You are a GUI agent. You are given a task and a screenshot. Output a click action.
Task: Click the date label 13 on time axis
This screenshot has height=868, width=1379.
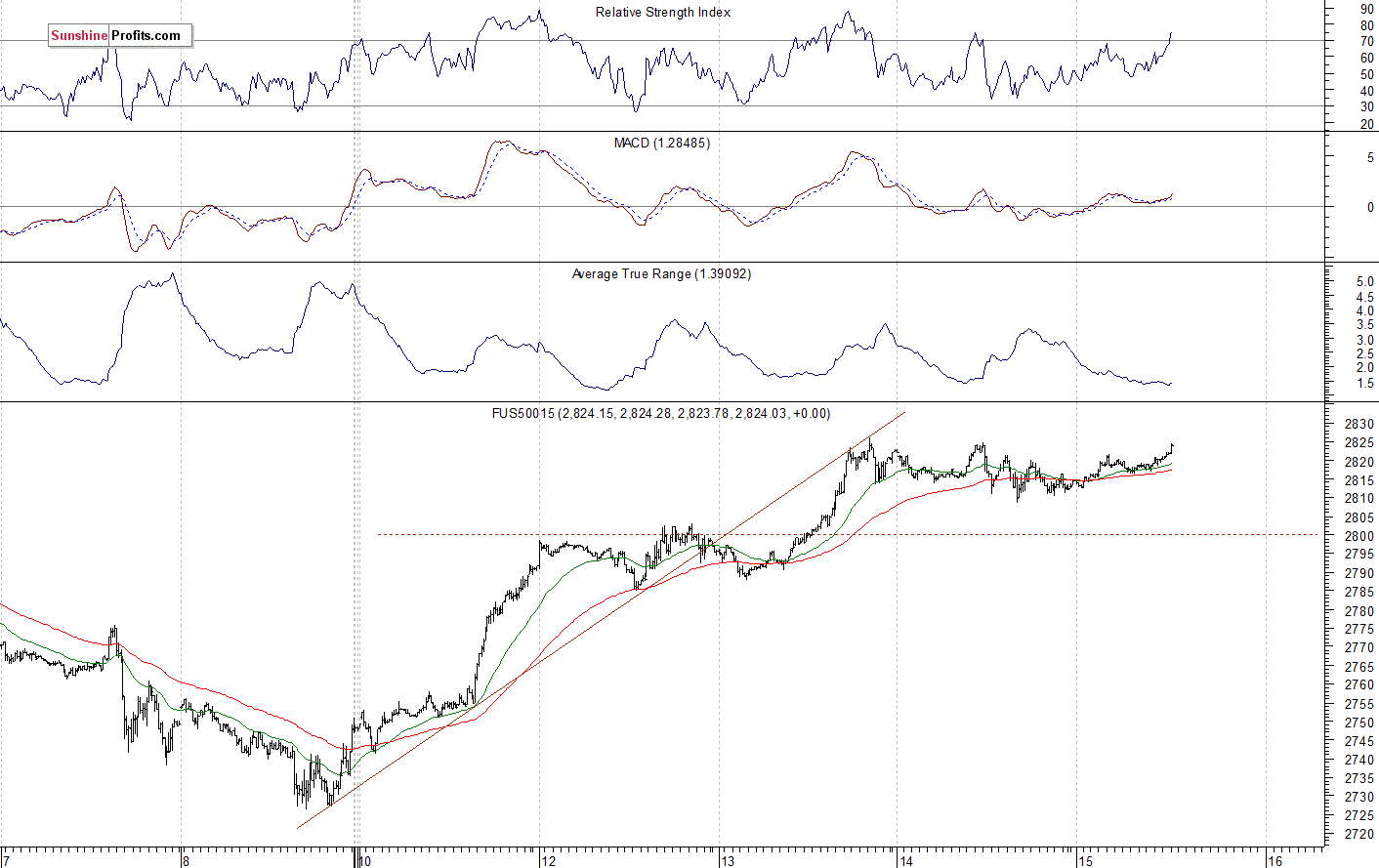tap(728, 861)
